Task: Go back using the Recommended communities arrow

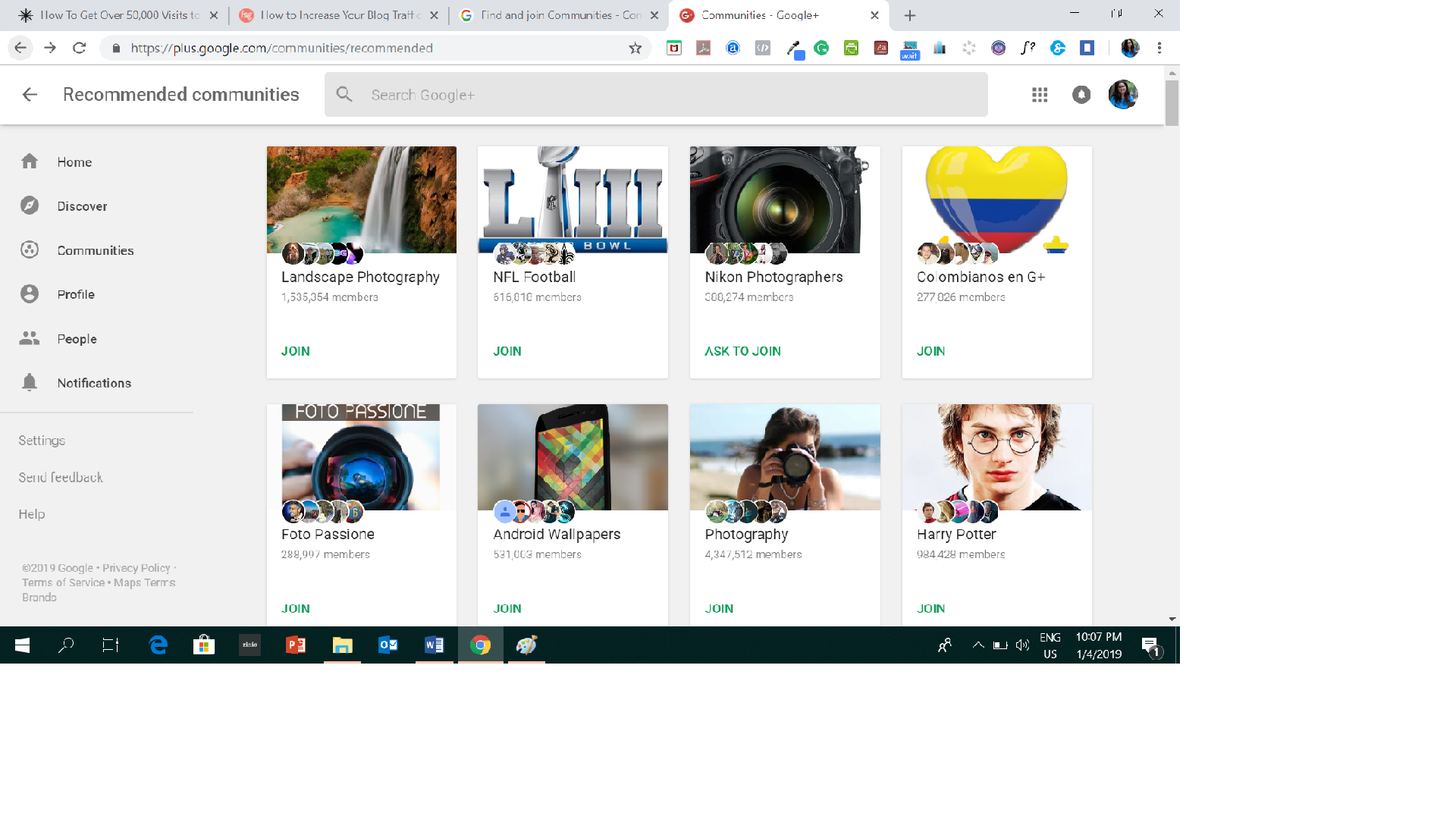Action: pyautogui.click(x=30, y=95)
